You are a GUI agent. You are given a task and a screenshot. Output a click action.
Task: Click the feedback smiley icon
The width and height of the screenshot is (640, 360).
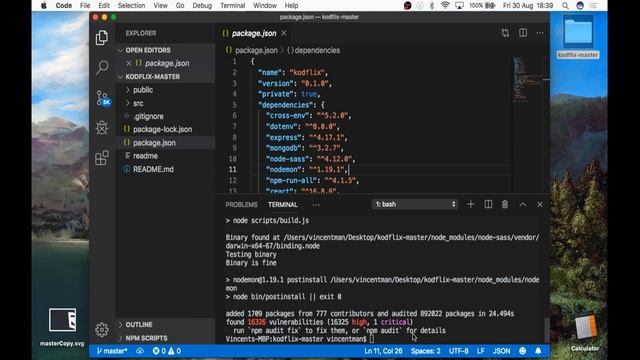[522, 351]
